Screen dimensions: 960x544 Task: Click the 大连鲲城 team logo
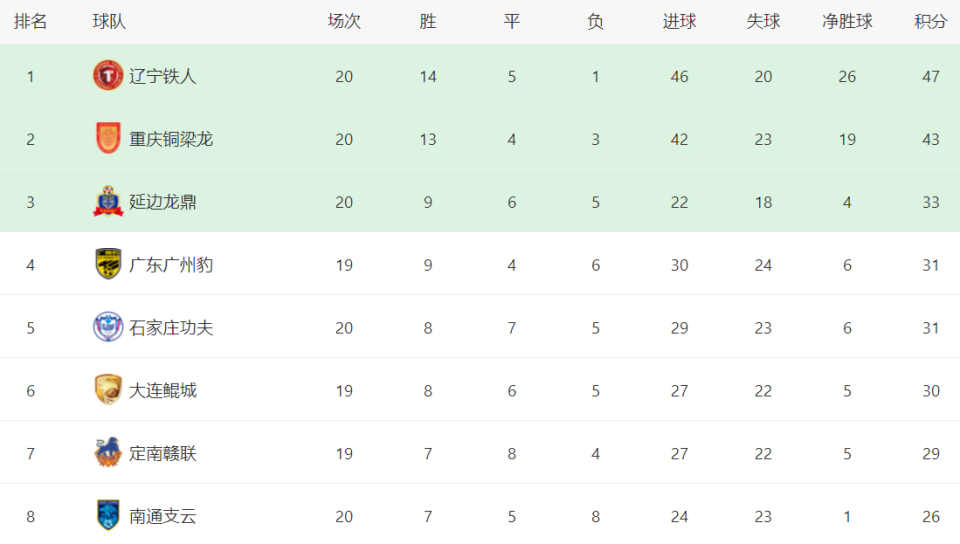pyautogui.click(x=108, y=390)
